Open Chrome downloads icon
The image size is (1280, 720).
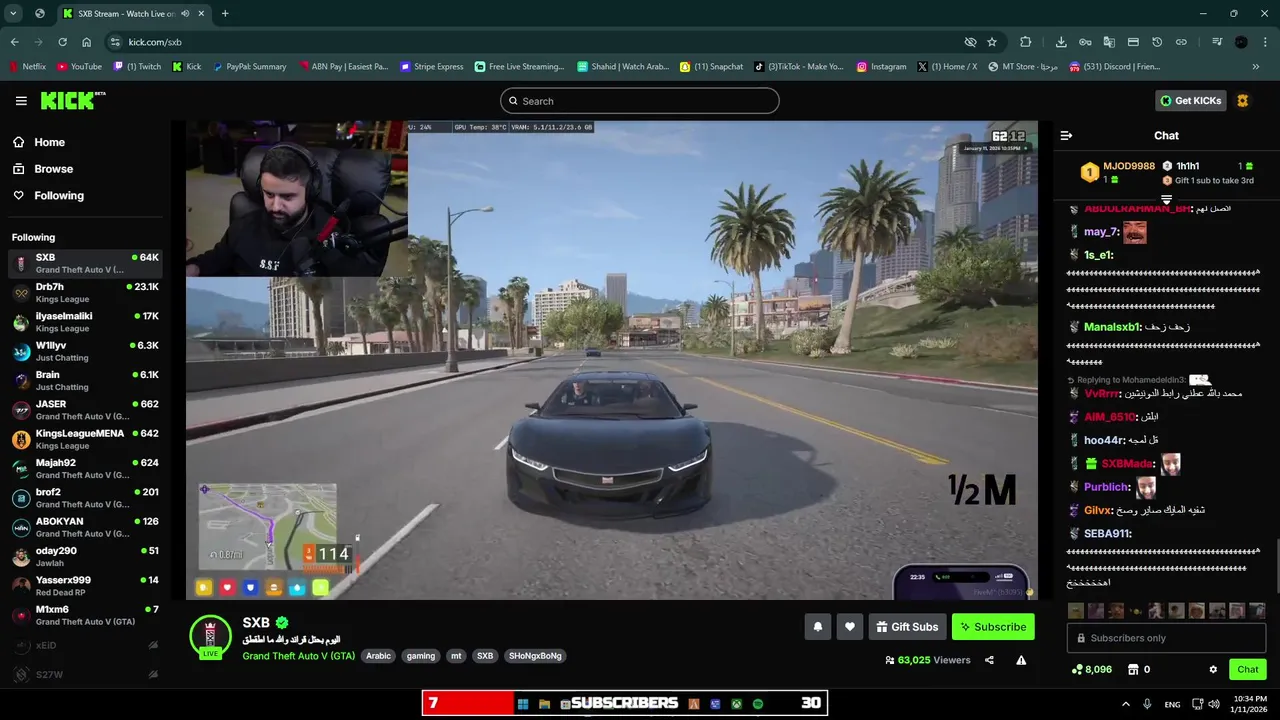[x=1061, y=42]
